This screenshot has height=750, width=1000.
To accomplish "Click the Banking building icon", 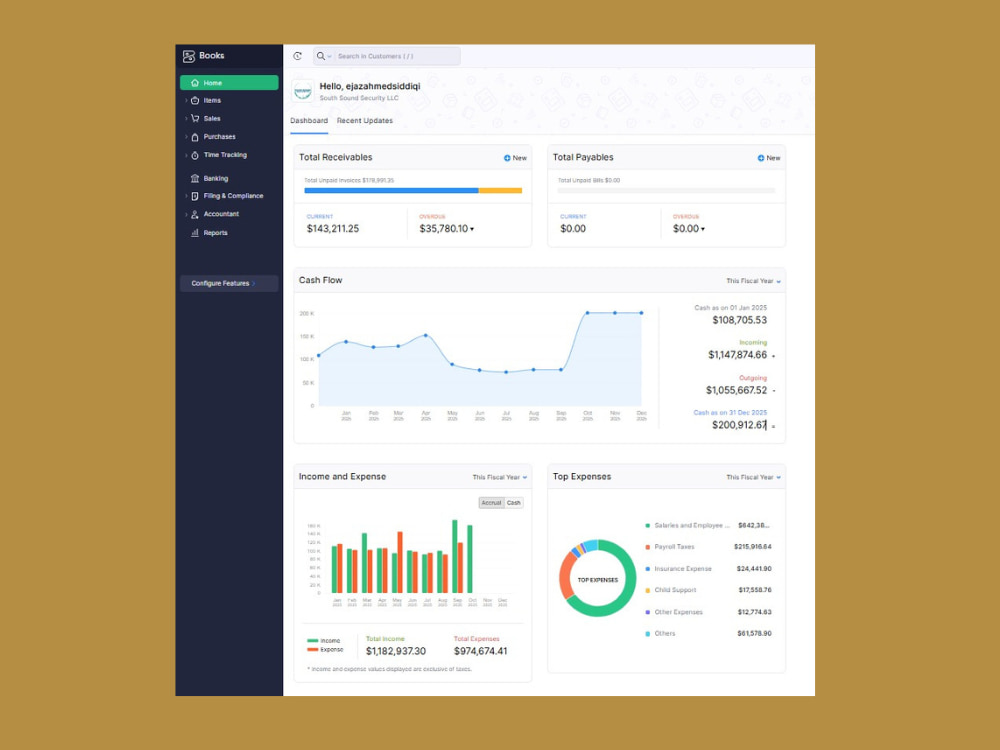I will (x=195, y=179).
